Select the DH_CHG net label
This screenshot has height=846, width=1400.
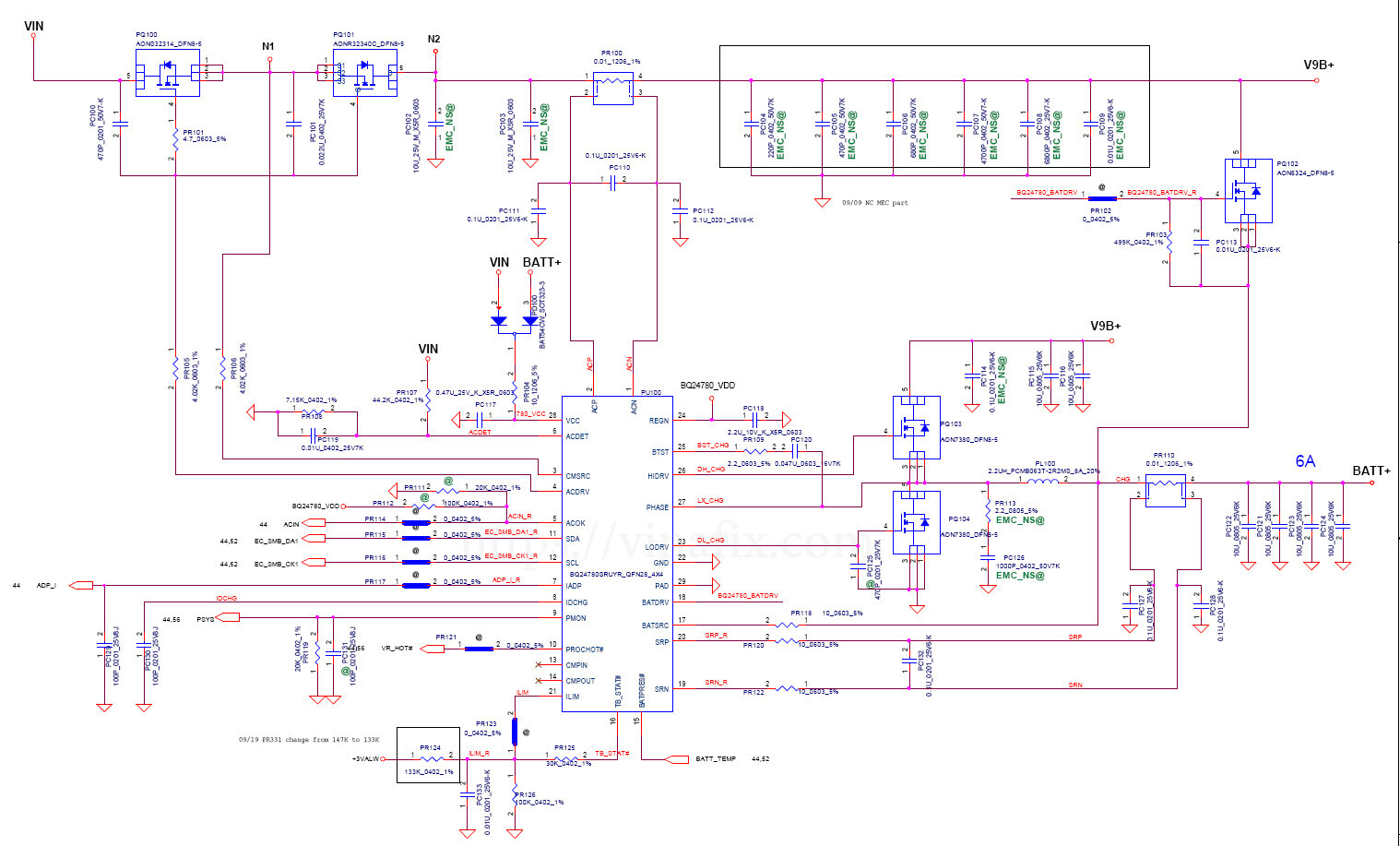tap(711, 470)
